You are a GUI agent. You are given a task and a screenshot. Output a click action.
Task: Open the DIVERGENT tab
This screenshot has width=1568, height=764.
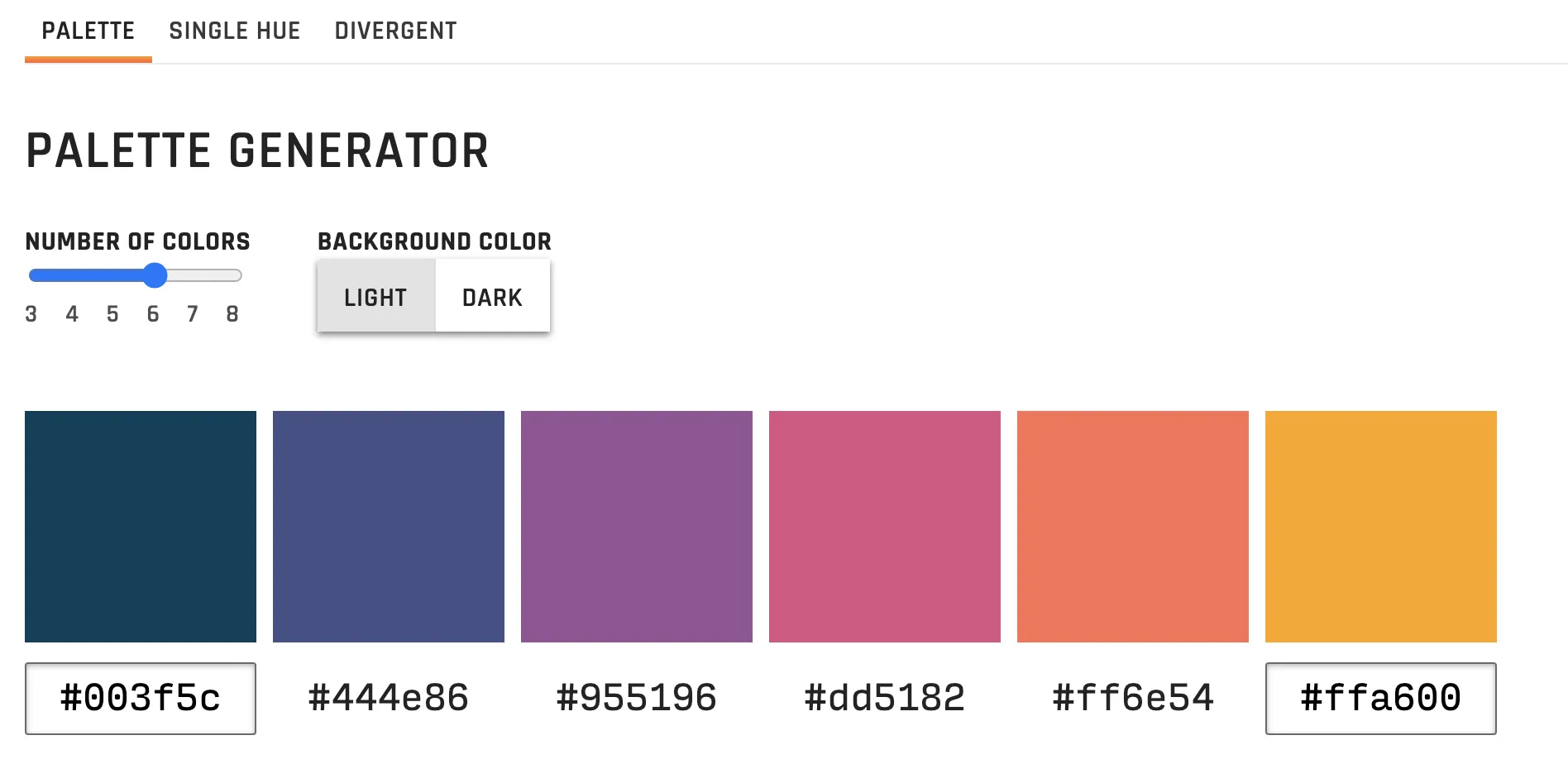point(394,31)
